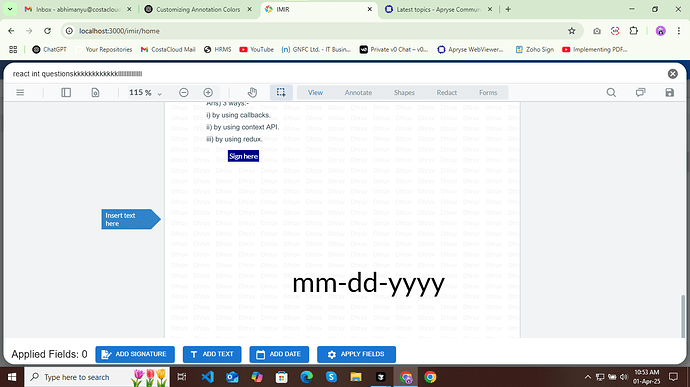This screenshot has height=387, width=690.
Task: Expand the 115% zoom level dropdown
Action: 145,92
